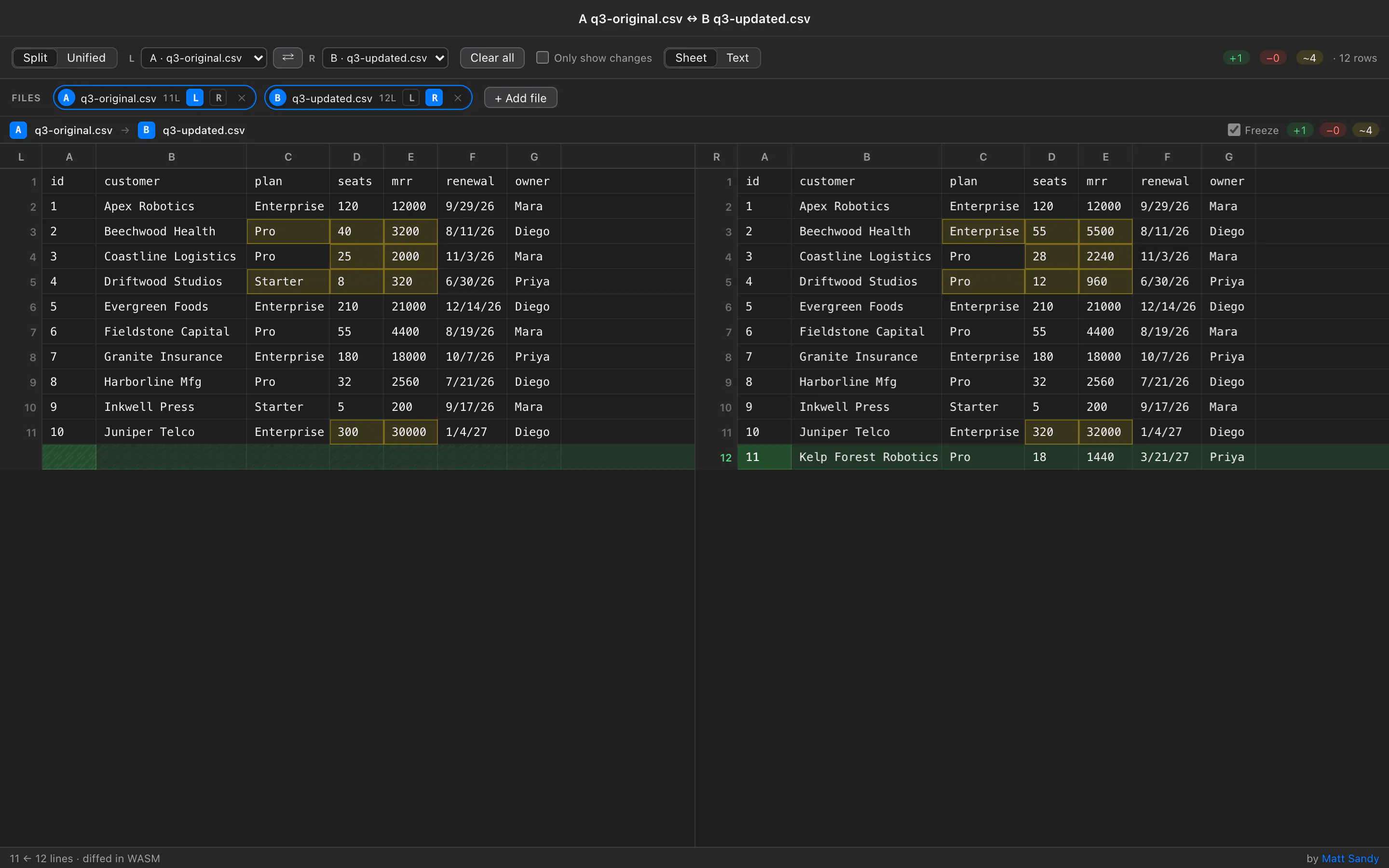The image size is (1389, 868).
Task: Click the right 'Inkwell Press' cell
Action: (867, 407)
